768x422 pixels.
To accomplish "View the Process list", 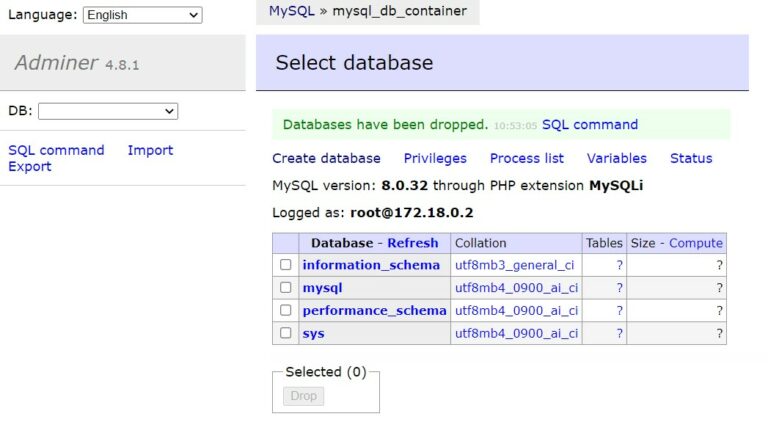I will pyautogui.click(x=527, y=159).
